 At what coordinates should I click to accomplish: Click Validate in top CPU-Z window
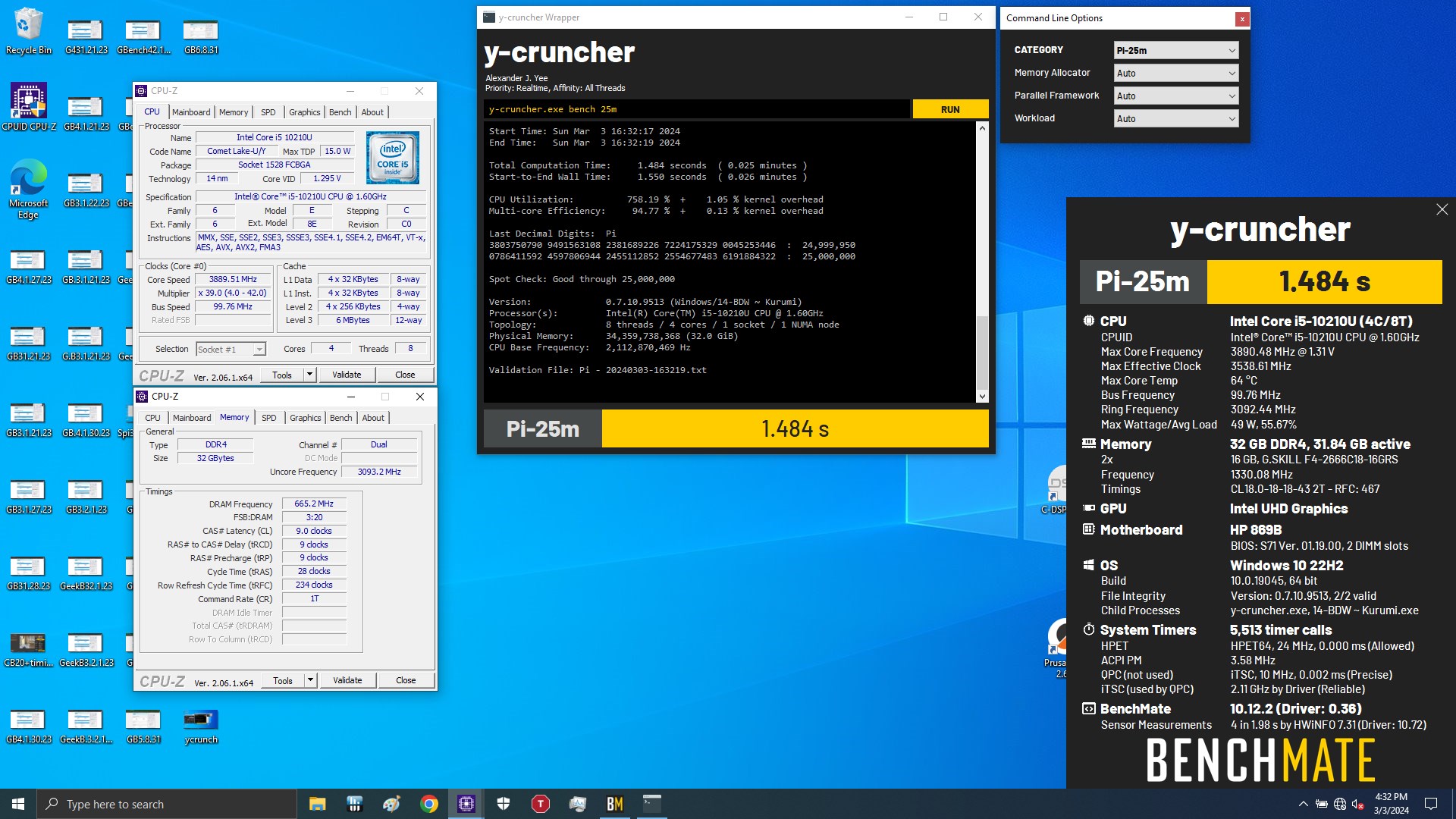coord(347,375)
